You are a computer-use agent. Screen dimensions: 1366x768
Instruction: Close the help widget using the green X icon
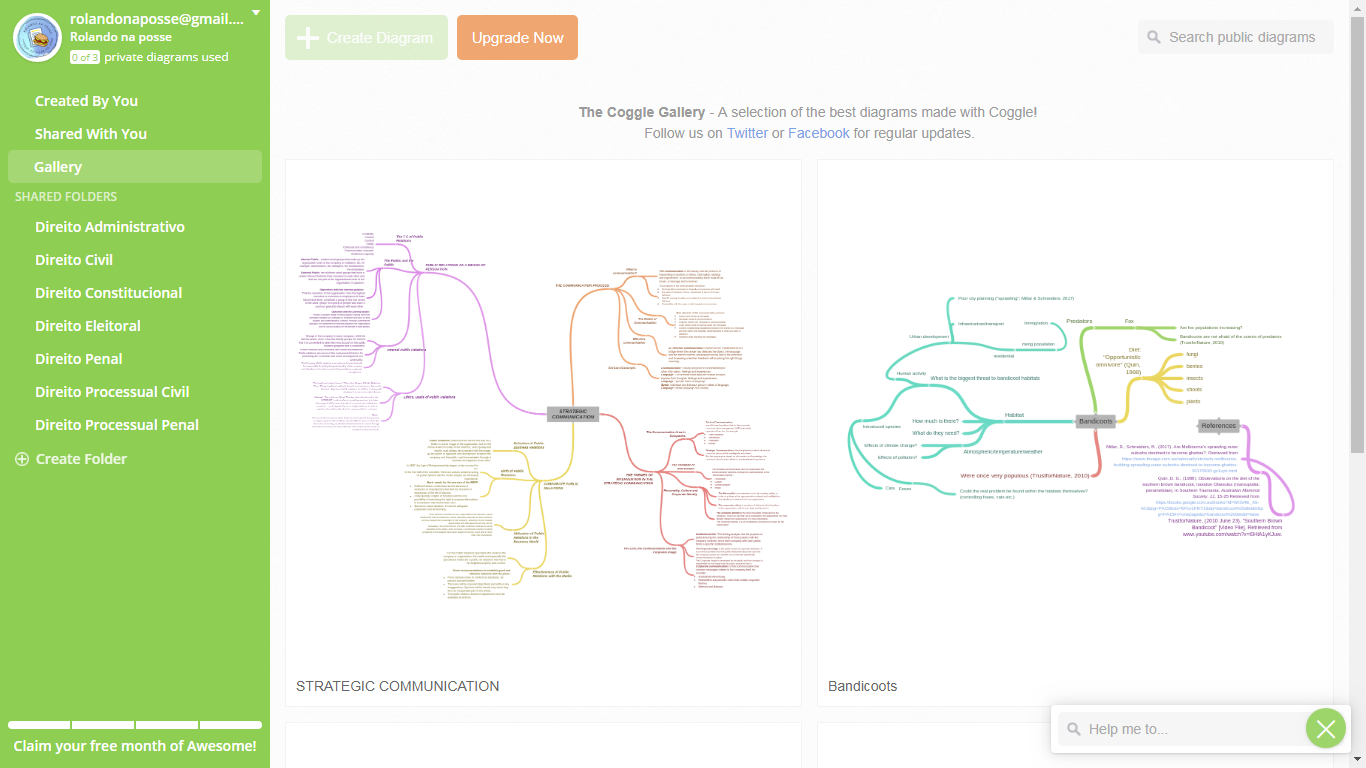point(1326,728)
